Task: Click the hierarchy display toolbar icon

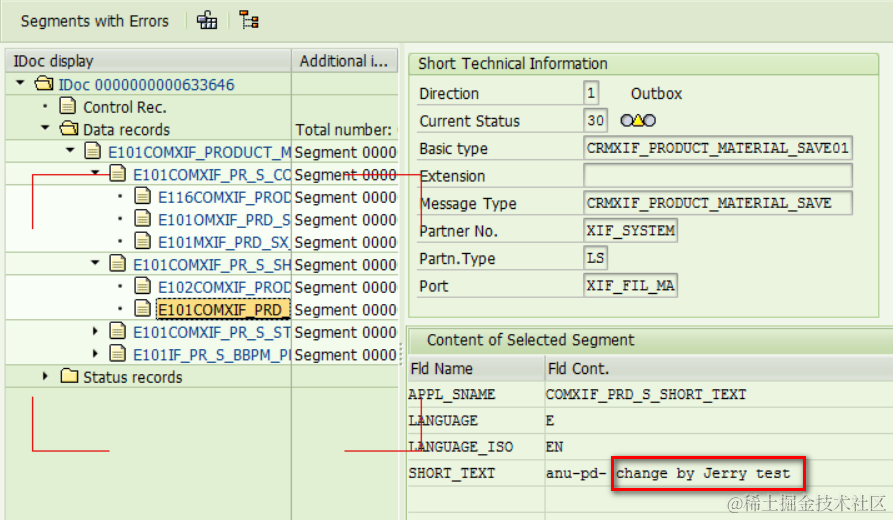Action: coord(207,21)
